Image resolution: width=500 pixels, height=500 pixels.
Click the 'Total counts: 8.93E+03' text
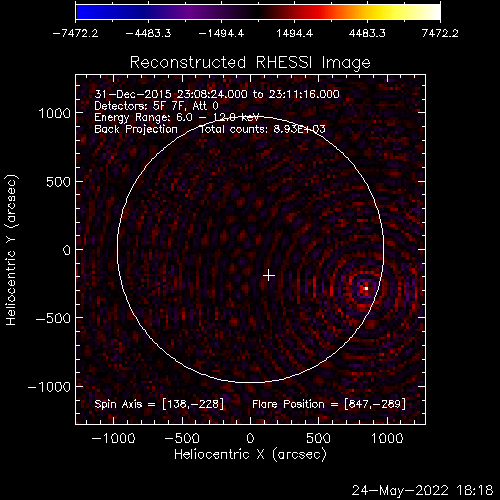[262, 129]
